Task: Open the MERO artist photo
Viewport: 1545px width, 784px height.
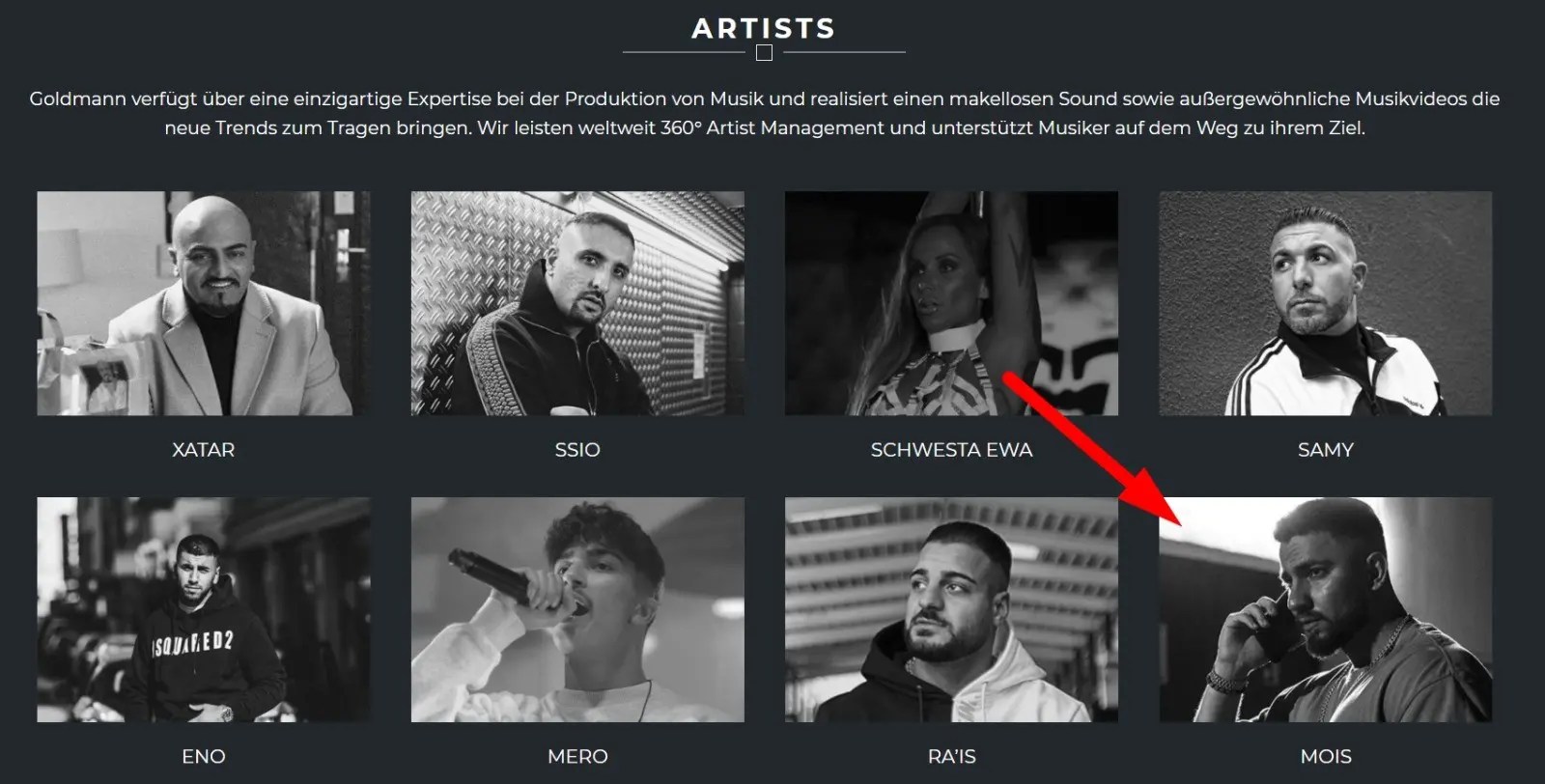Action: 577,609
